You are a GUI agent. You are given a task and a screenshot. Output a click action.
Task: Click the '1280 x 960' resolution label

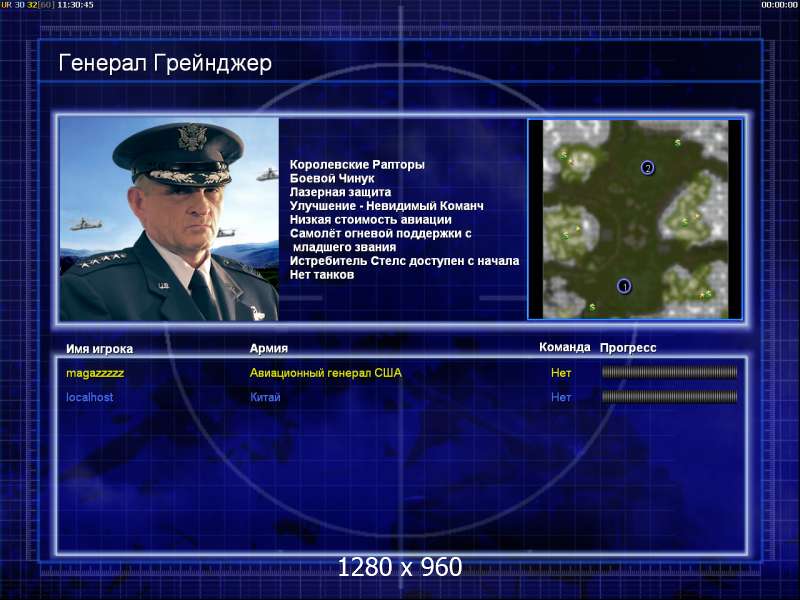coord(400,567)
